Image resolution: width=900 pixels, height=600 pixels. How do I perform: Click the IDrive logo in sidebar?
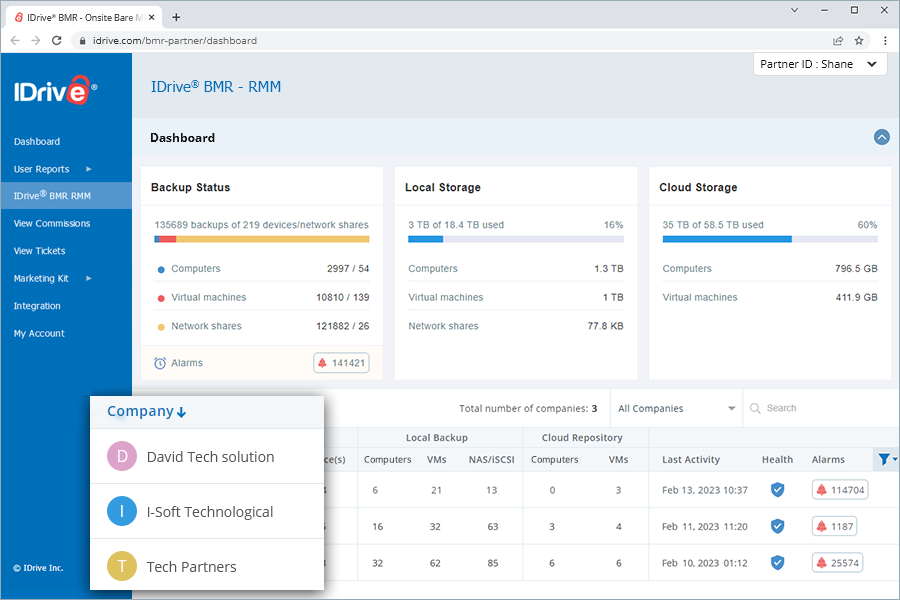coord(55,90)
